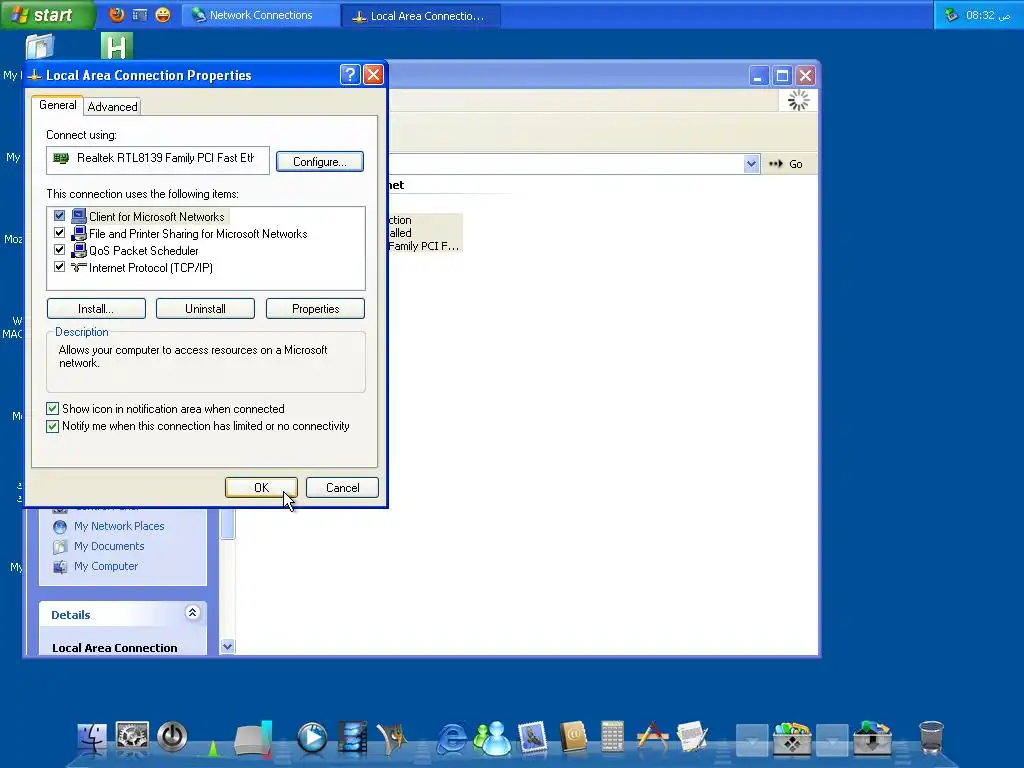
Task: Toggle Notify me when limited connectivity checkbox
Action: coord(52,426)
